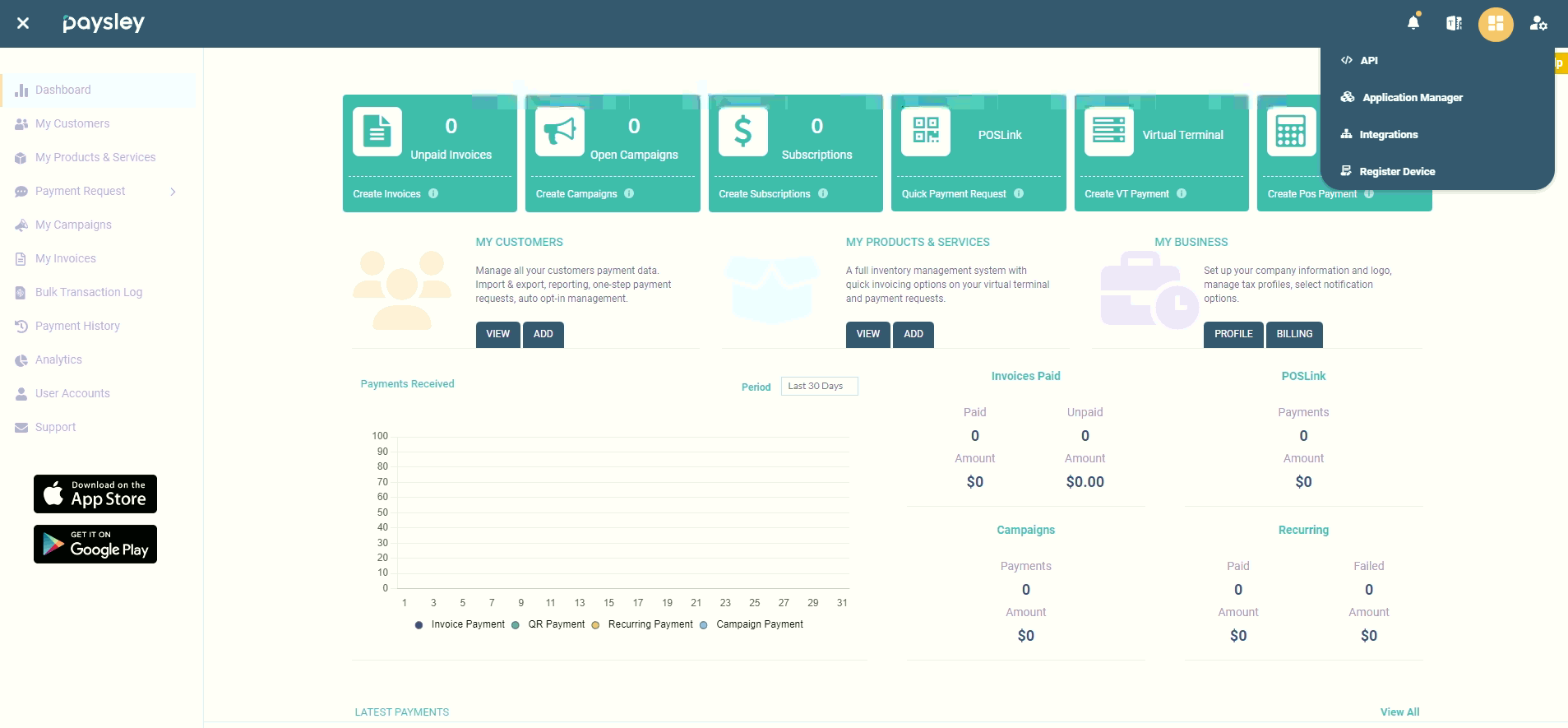Screen dimensions: 1568x728
Task: Toggle QR Payment series in chart legend
Action: click(x=548, y=624)
